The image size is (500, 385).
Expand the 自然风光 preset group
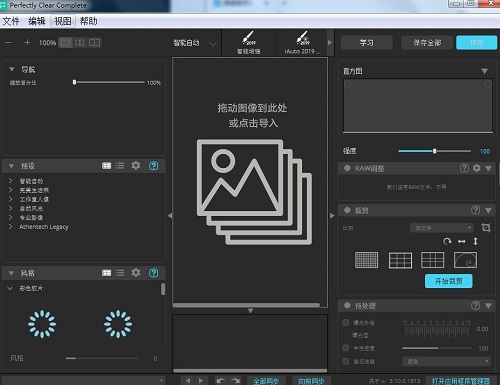[11, 208]
